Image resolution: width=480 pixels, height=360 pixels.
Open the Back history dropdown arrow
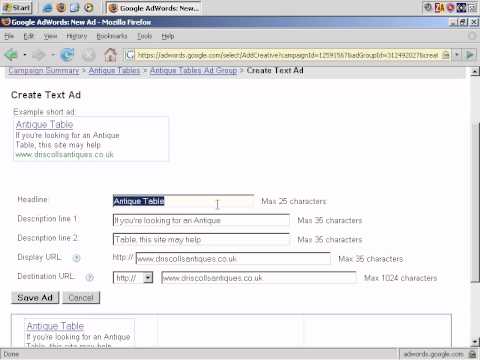[x=24, y=54]
